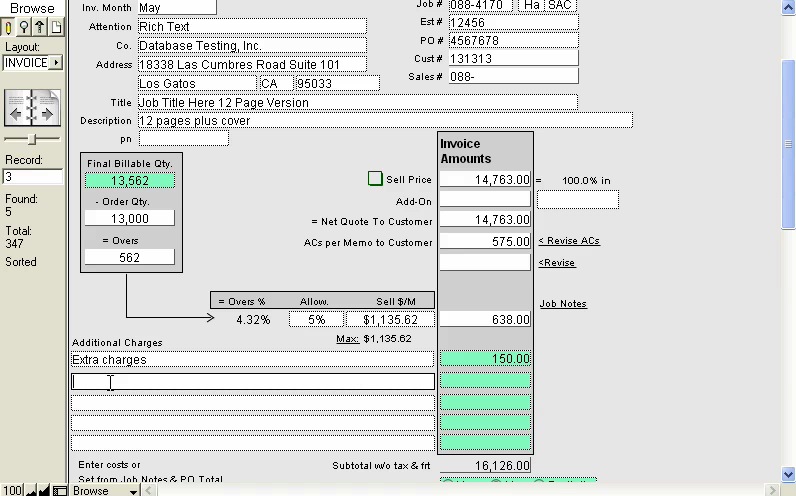Click the Title field
This screenshot has height=496, width=796.
coord(357,103)
